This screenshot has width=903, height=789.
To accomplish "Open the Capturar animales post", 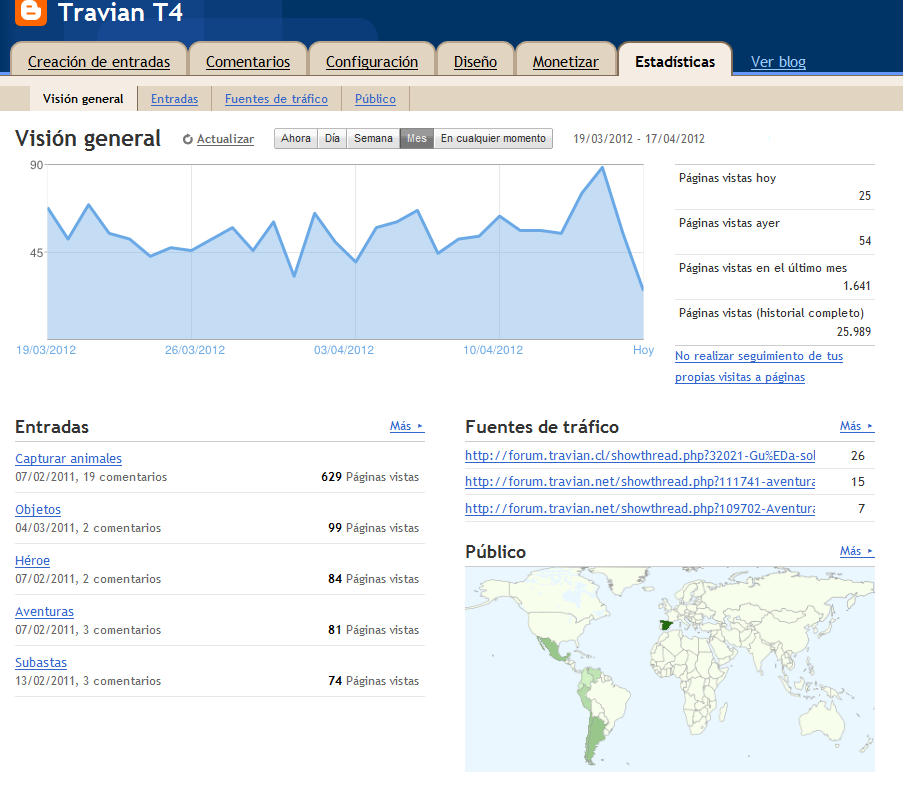I will [x=69, y=458].
